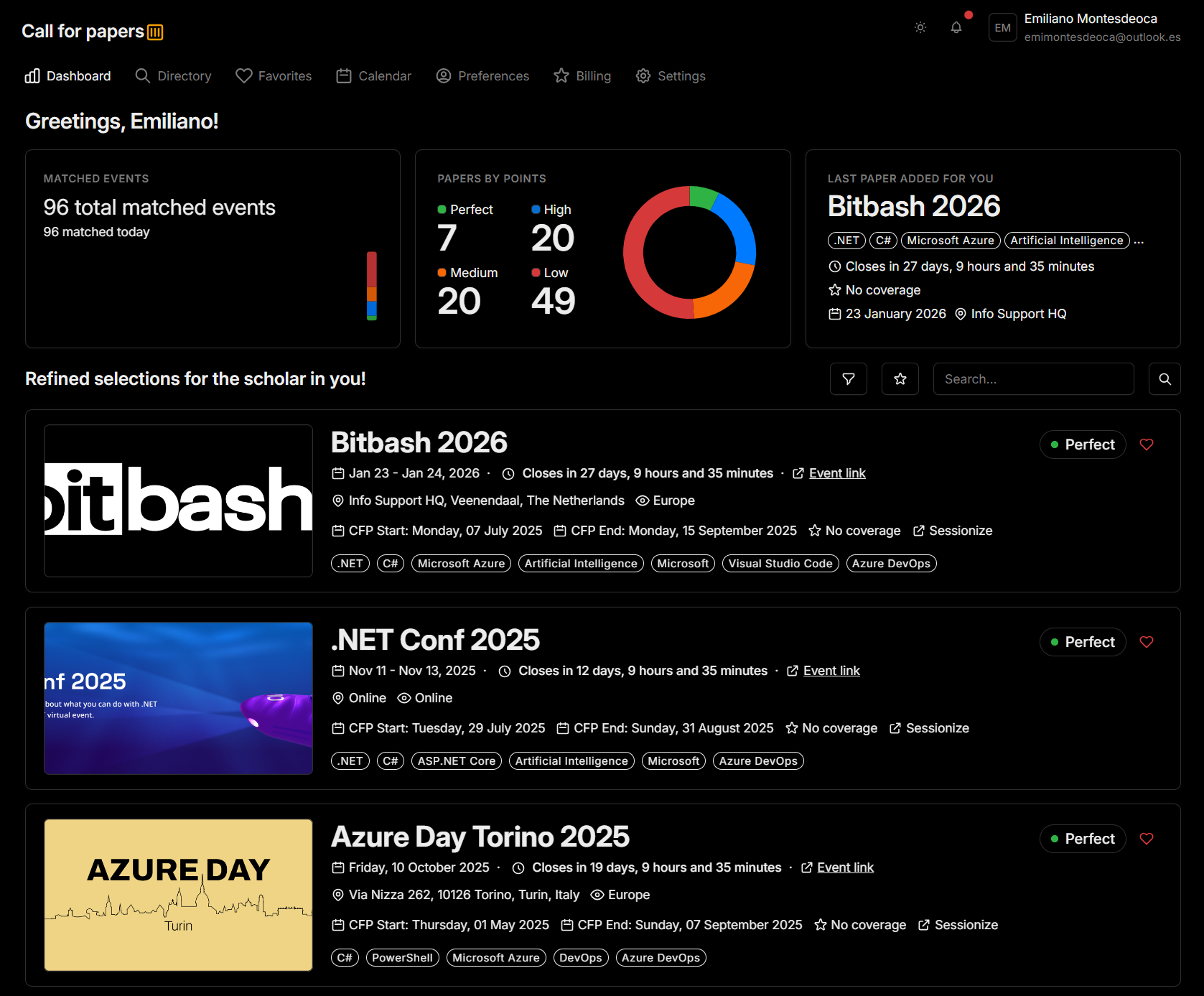Open the Dashboard tab
The image size is (1204, 996).
(x=68, y=76)
